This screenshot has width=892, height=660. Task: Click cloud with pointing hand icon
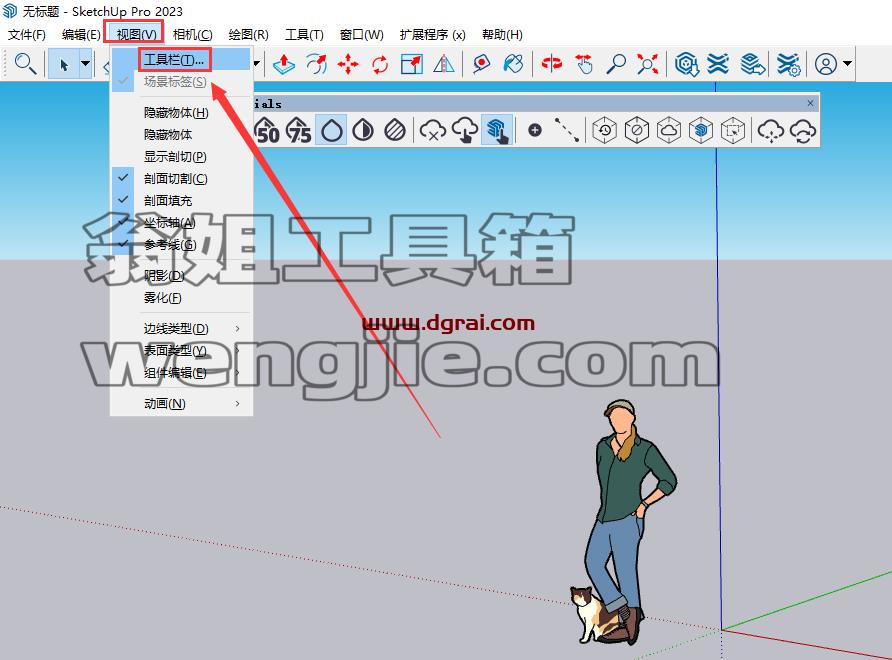click(465, 131)
